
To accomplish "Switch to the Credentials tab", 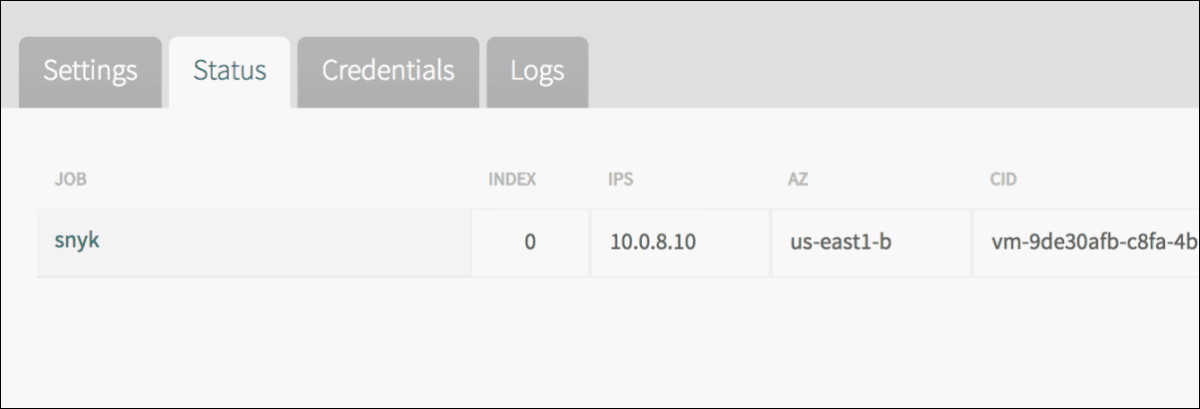I will tap(388, 72).
